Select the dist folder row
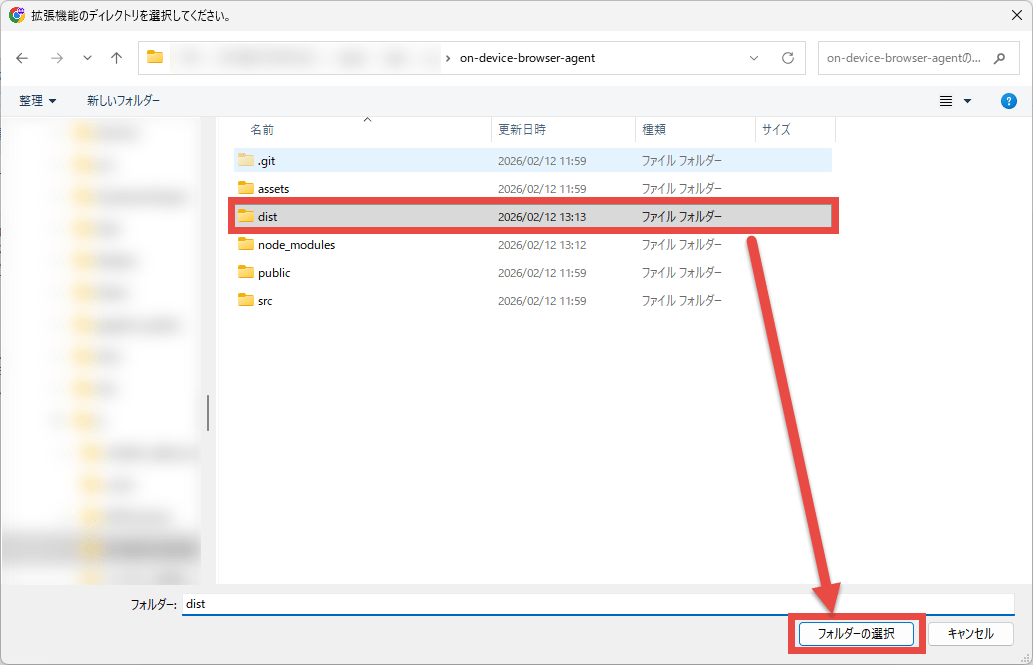 pos(532,217)
